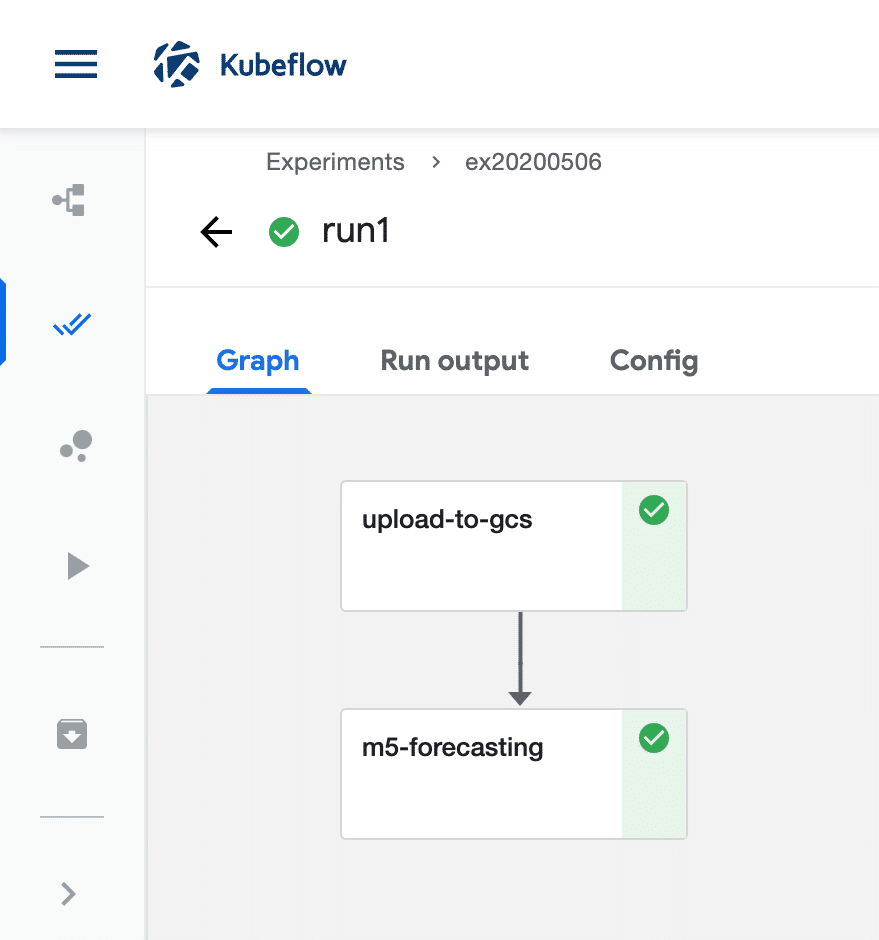879x940 pixels.
Task: Open Executions play sidebar icon
Action: pyautogui.click(x=77, y=567)
